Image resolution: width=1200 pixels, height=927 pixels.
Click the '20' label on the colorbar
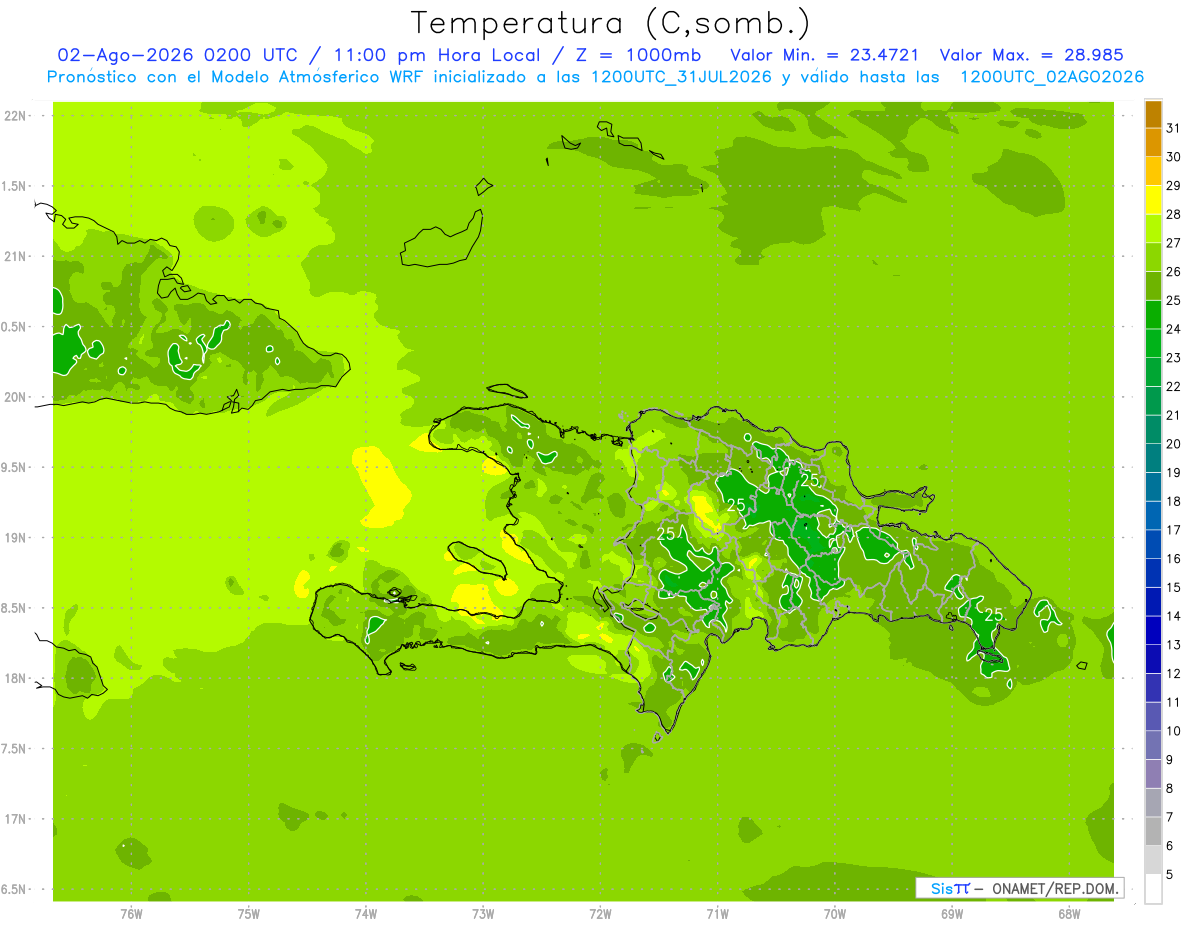coord(1173,444)
